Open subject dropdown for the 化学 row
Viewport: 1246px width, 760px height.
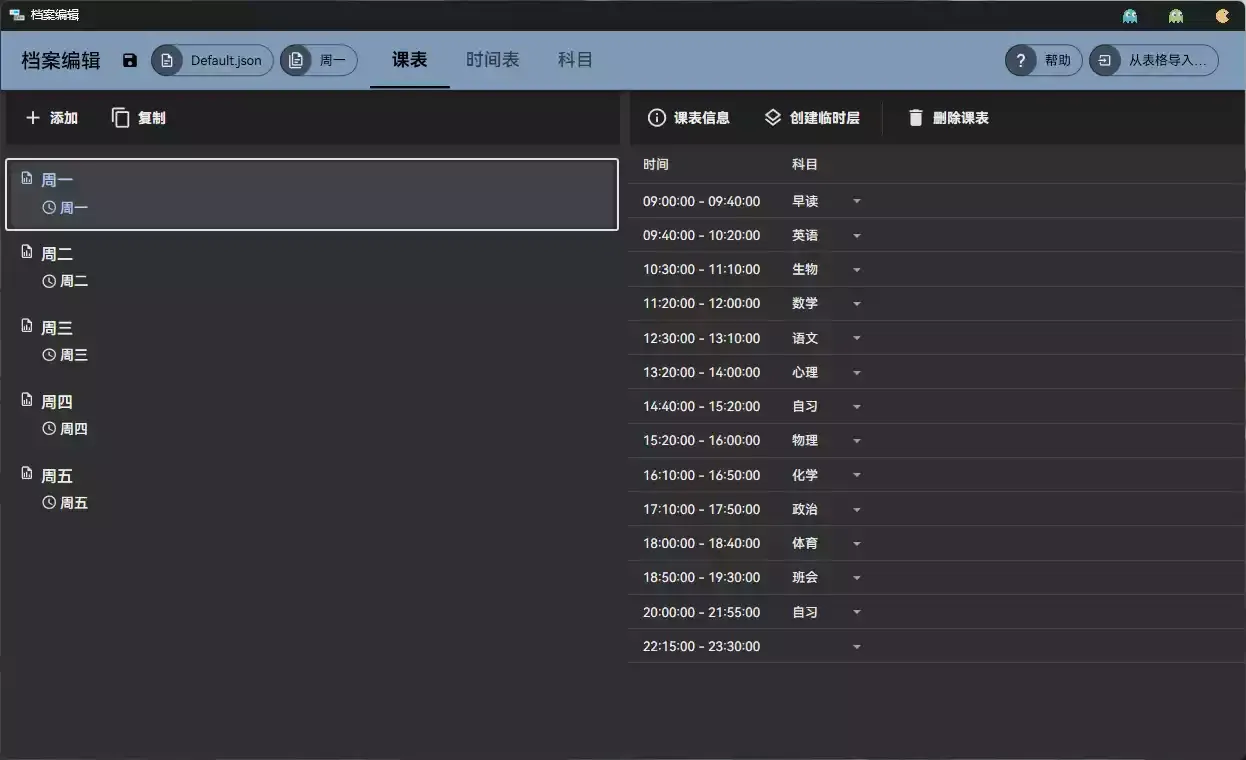click(857, 476)
